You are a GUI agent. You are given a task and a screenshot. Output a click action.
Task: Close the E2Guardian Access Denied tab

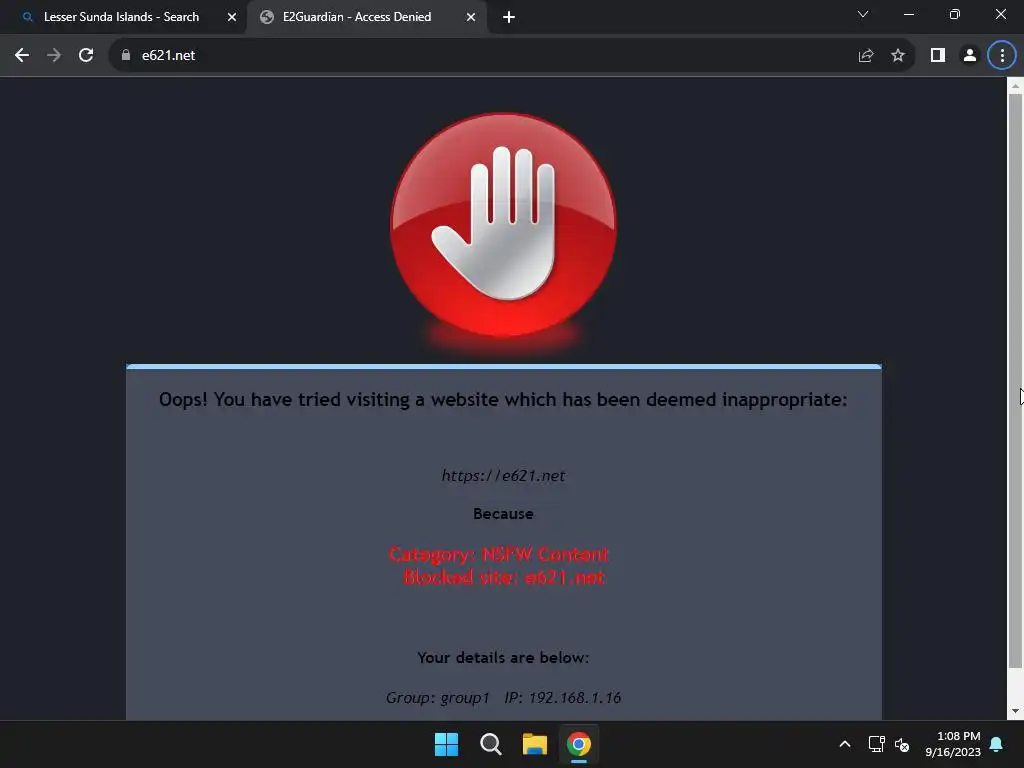pyautogui.click(x=471, y=17)
